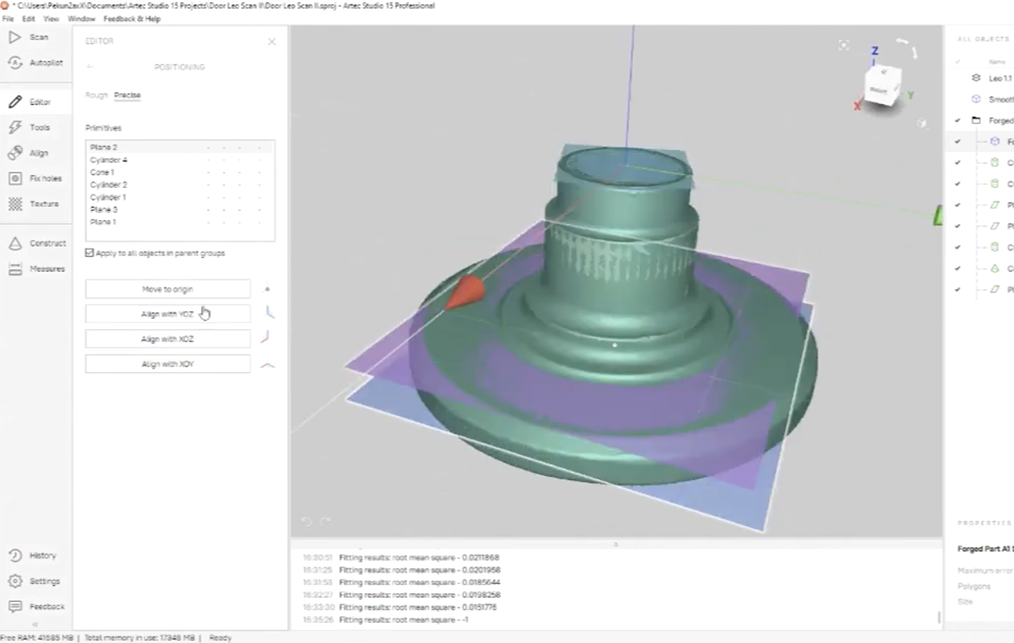Switch to the Rough positioning tab

tap(96, 95)
